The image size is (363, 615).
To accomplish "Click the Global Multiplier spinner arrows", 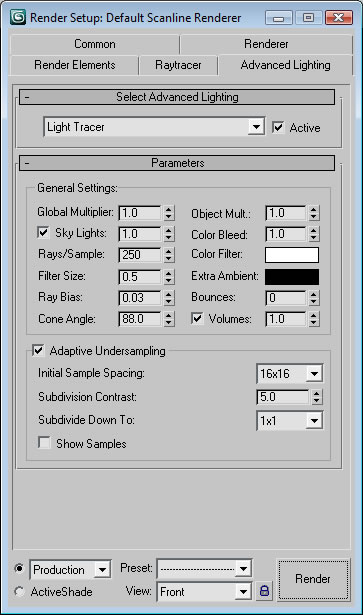I will click(169, 213).
